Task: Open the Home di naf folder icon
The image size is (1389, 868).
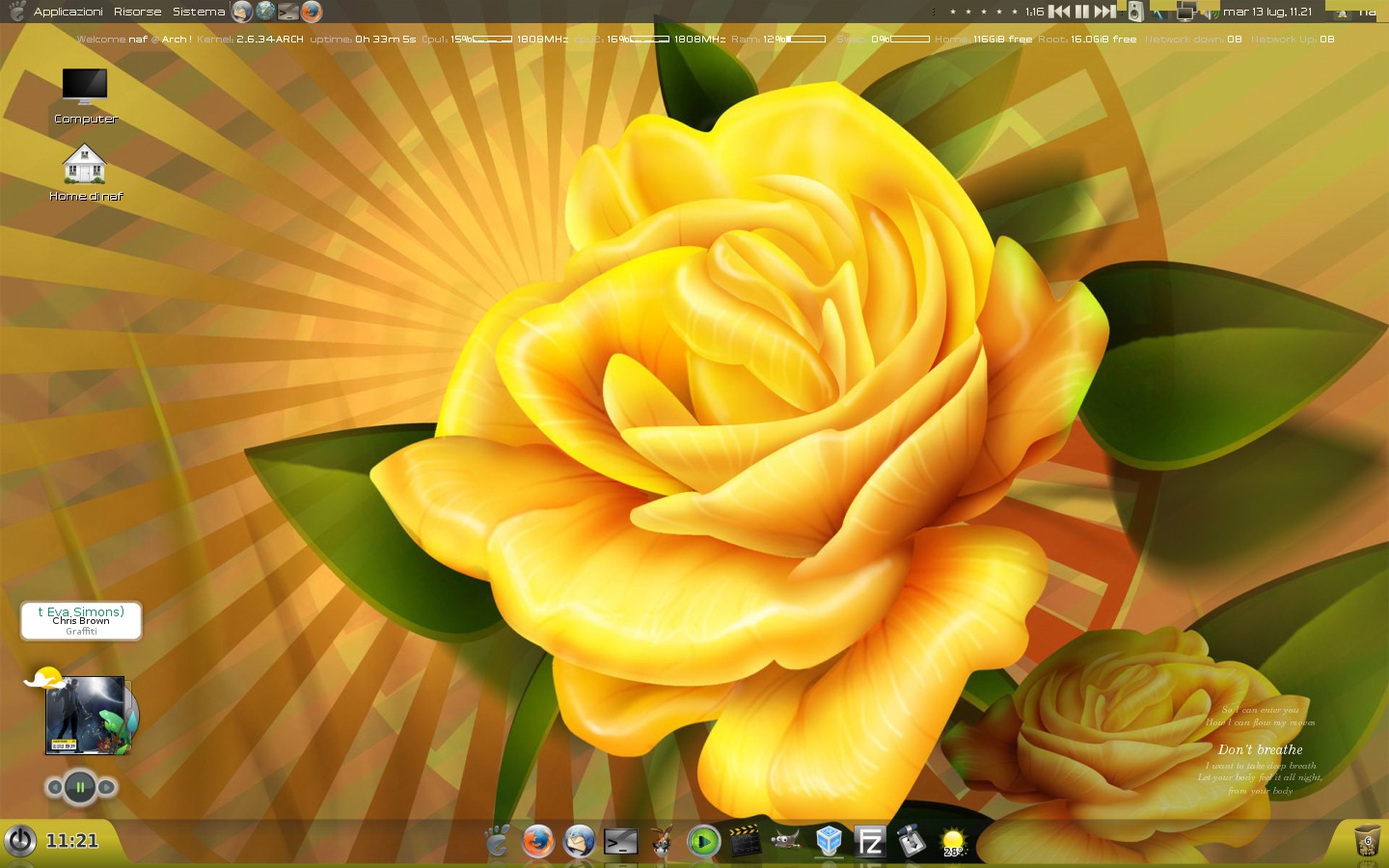Action: [85, 173]
